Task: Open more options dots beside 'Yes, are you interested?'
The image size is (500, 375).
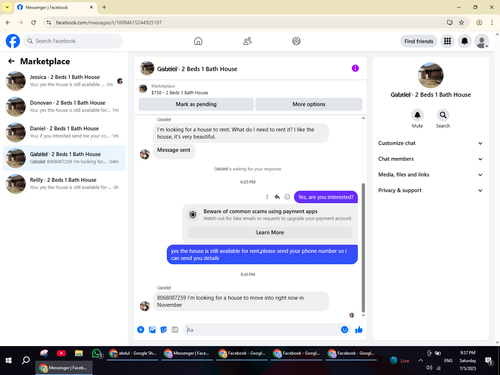Action: (x=267, y=197)
